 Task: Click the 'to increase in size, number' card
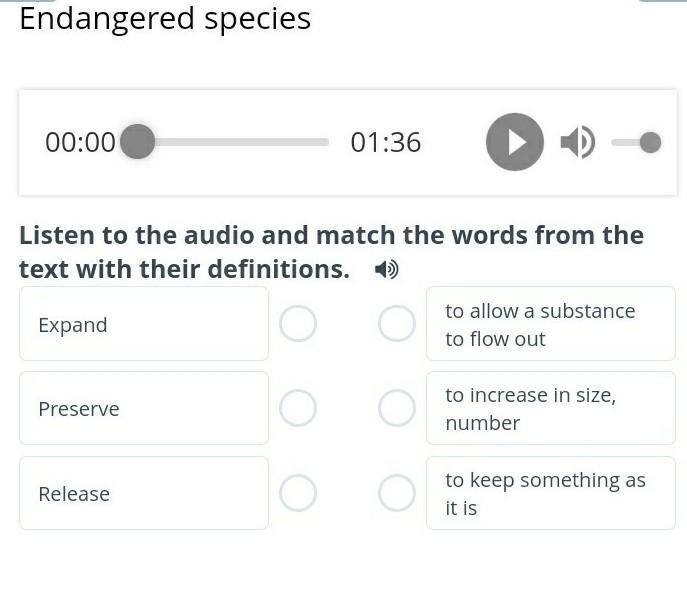551,408
